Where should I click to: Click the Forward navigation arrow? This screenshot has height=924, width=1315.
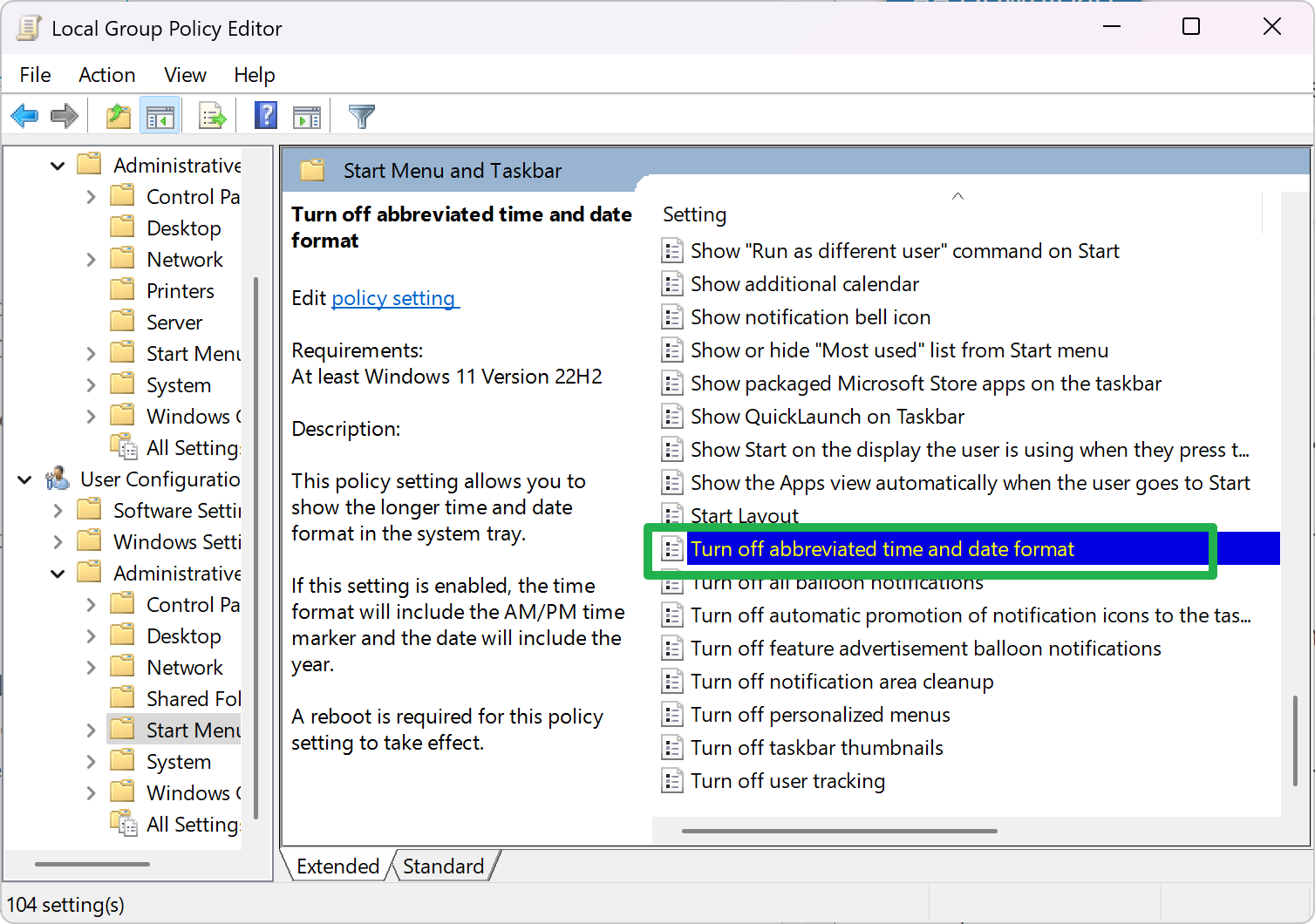tap(64, 115)
